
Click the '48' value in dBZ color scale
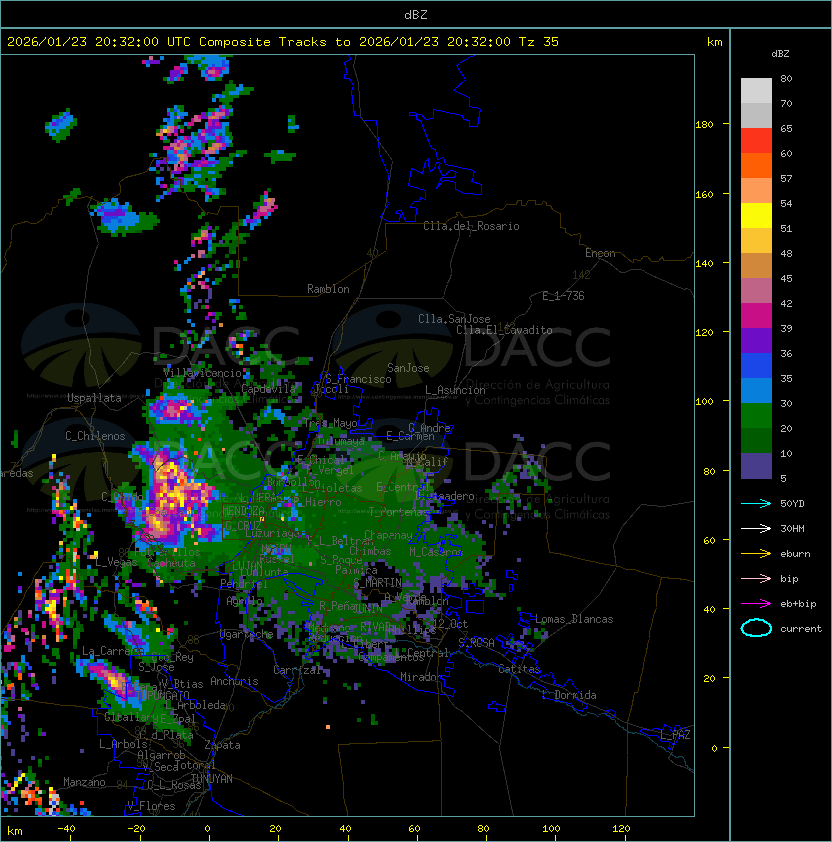pos(786,253)
